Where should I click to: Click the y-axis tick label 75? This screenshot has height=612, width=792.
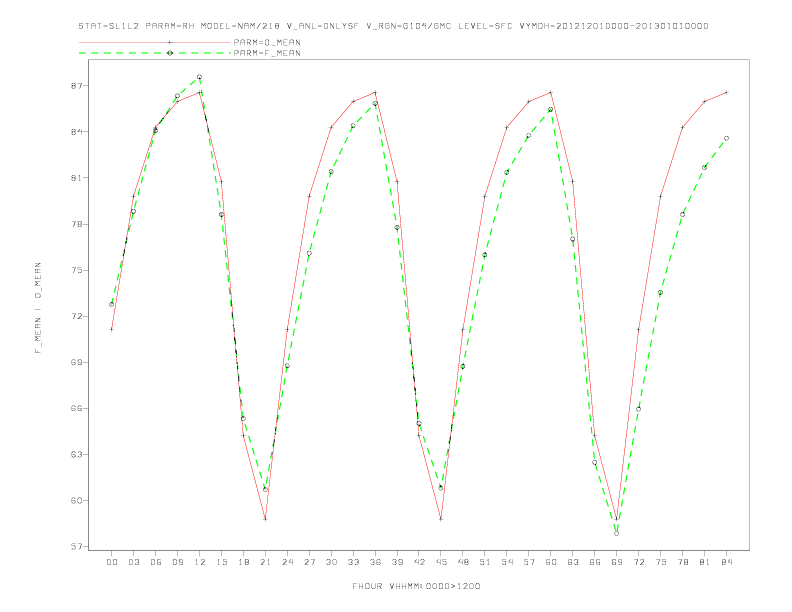[76, 270]
